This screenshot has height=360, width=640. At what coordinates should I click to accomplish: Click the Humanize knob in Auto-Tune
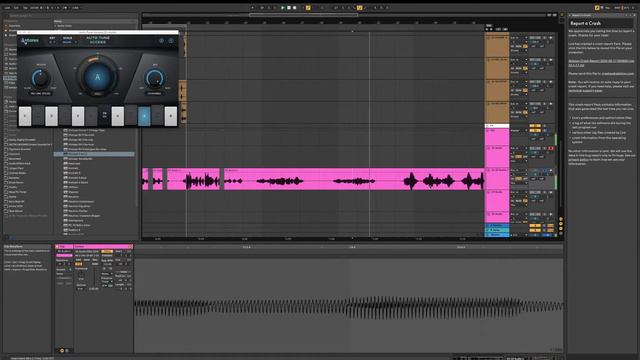[x=155, y=78]
